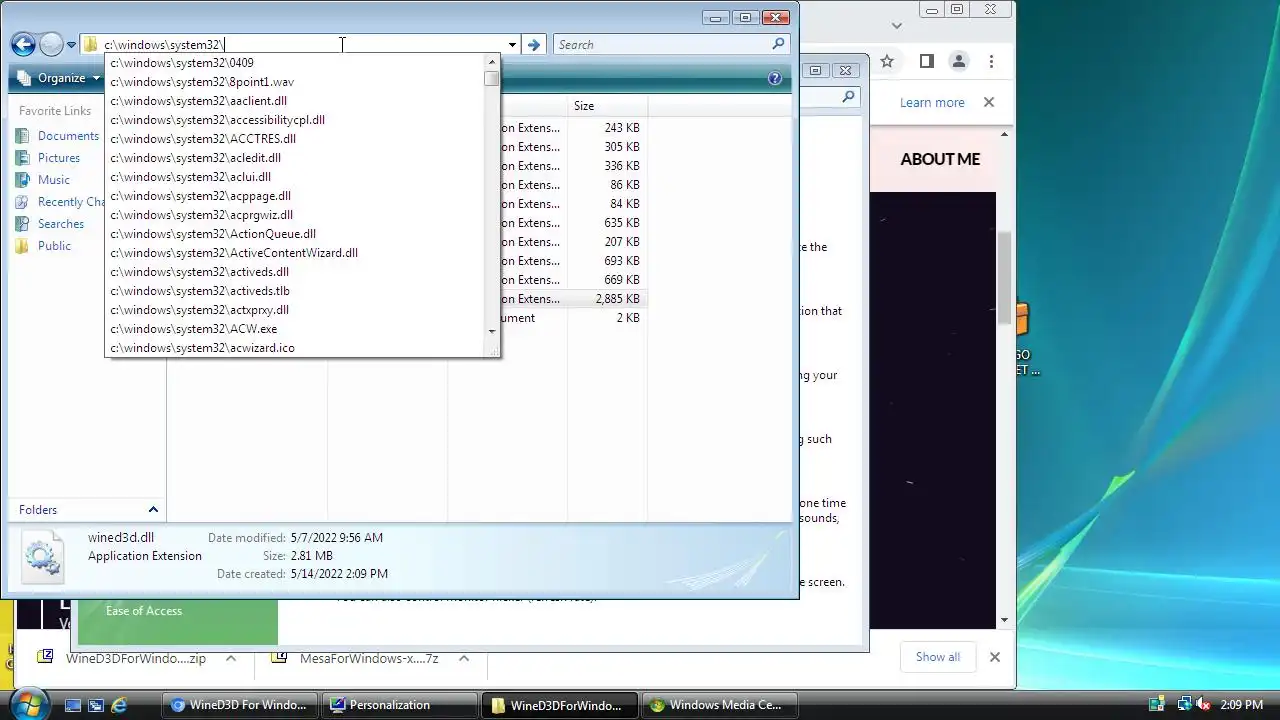1280x720 pixels.
Task: Click the Chrome bookmark star icon
Action: [887, 61]
